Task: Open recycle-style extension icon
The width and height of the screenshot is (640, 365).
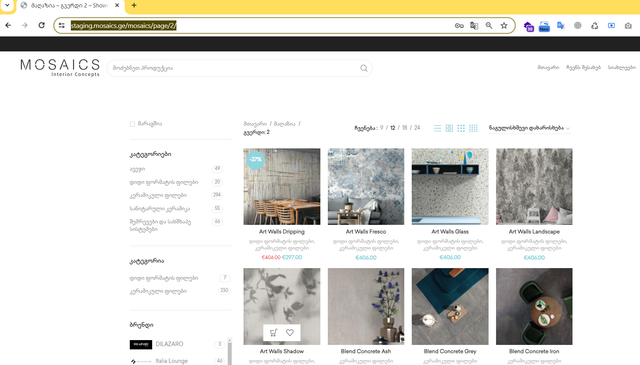Action: (x=595, y=25)
